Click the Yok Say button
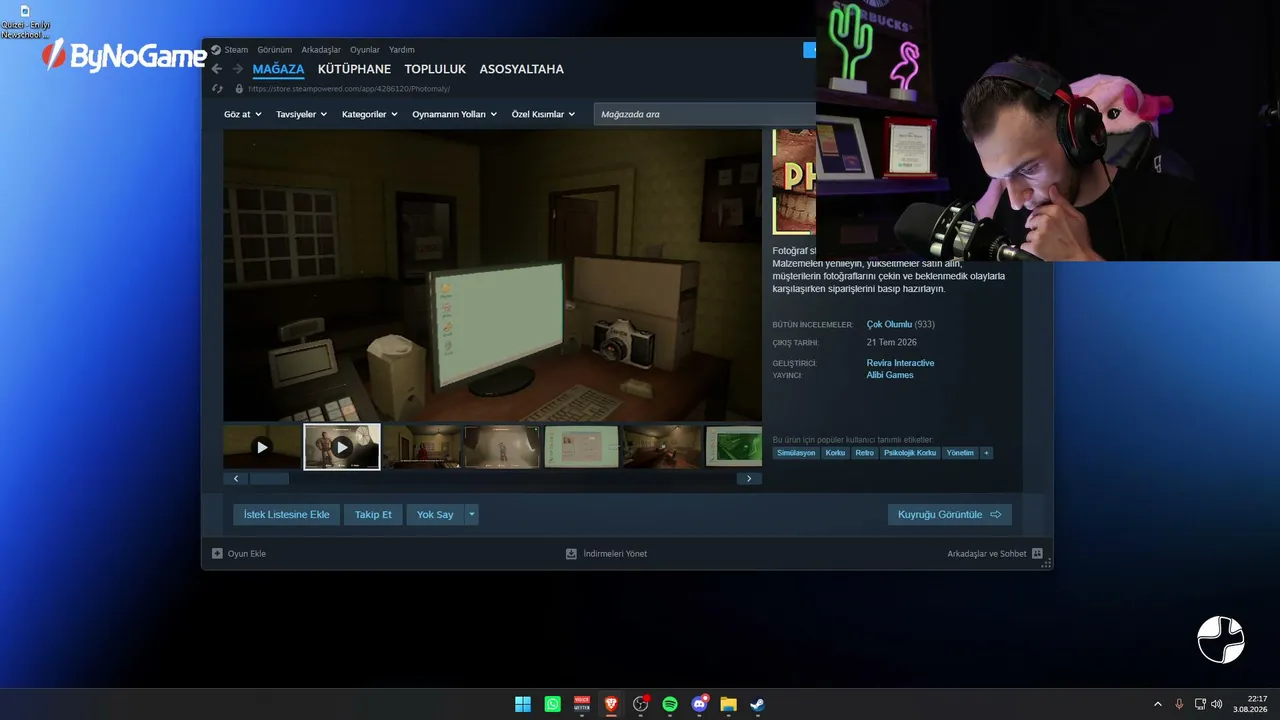This screenshot has height=720, width=1280. (435, 515)
